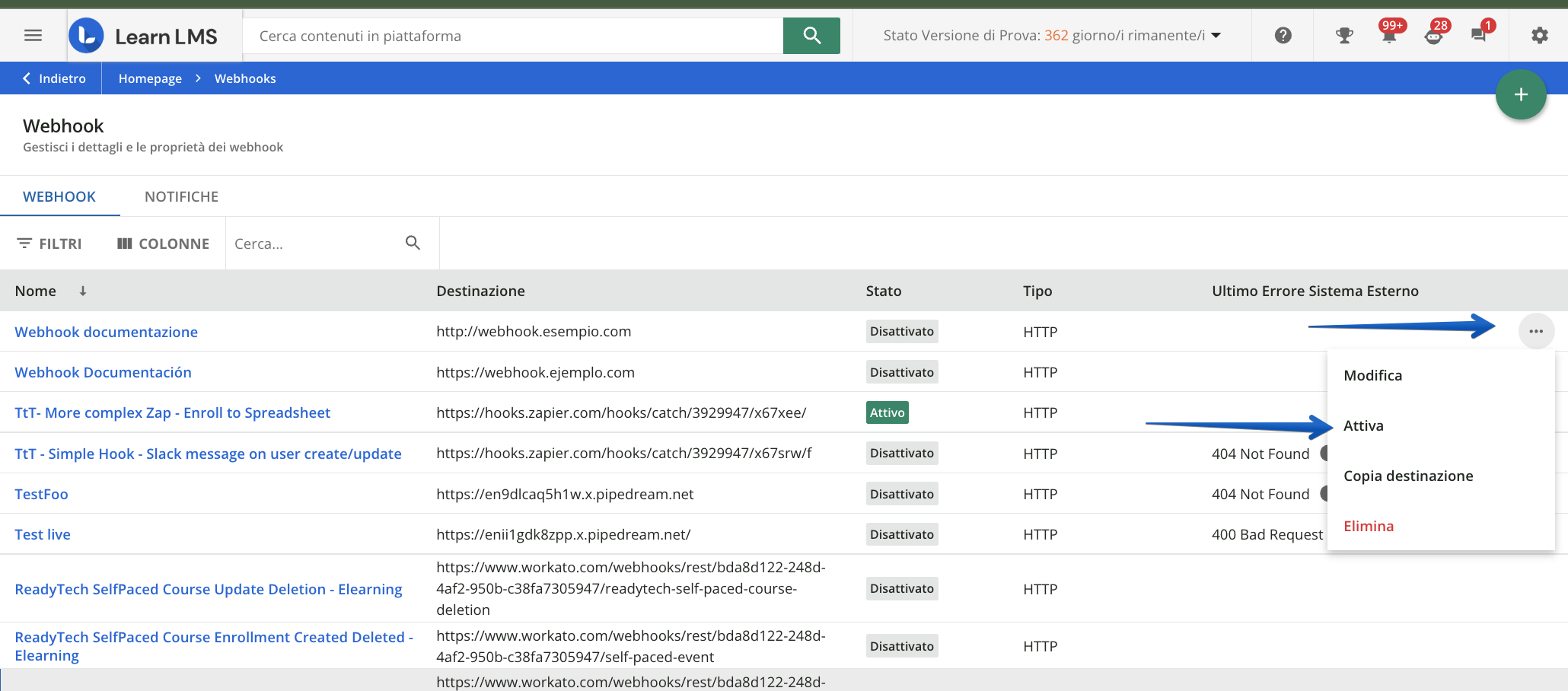Go back with the Indietro button

pos(53,78)
